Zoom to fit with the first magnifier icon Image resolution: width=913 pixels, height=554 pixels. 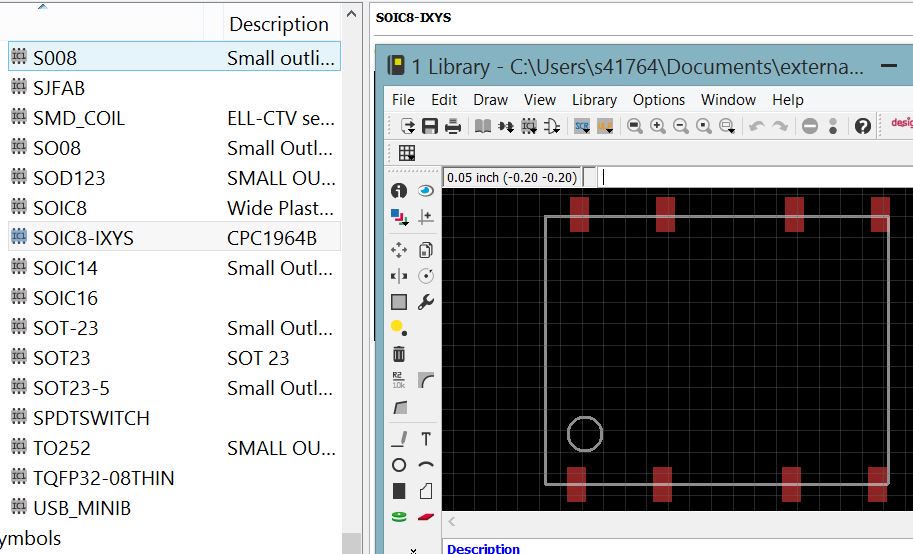point(635,126)
